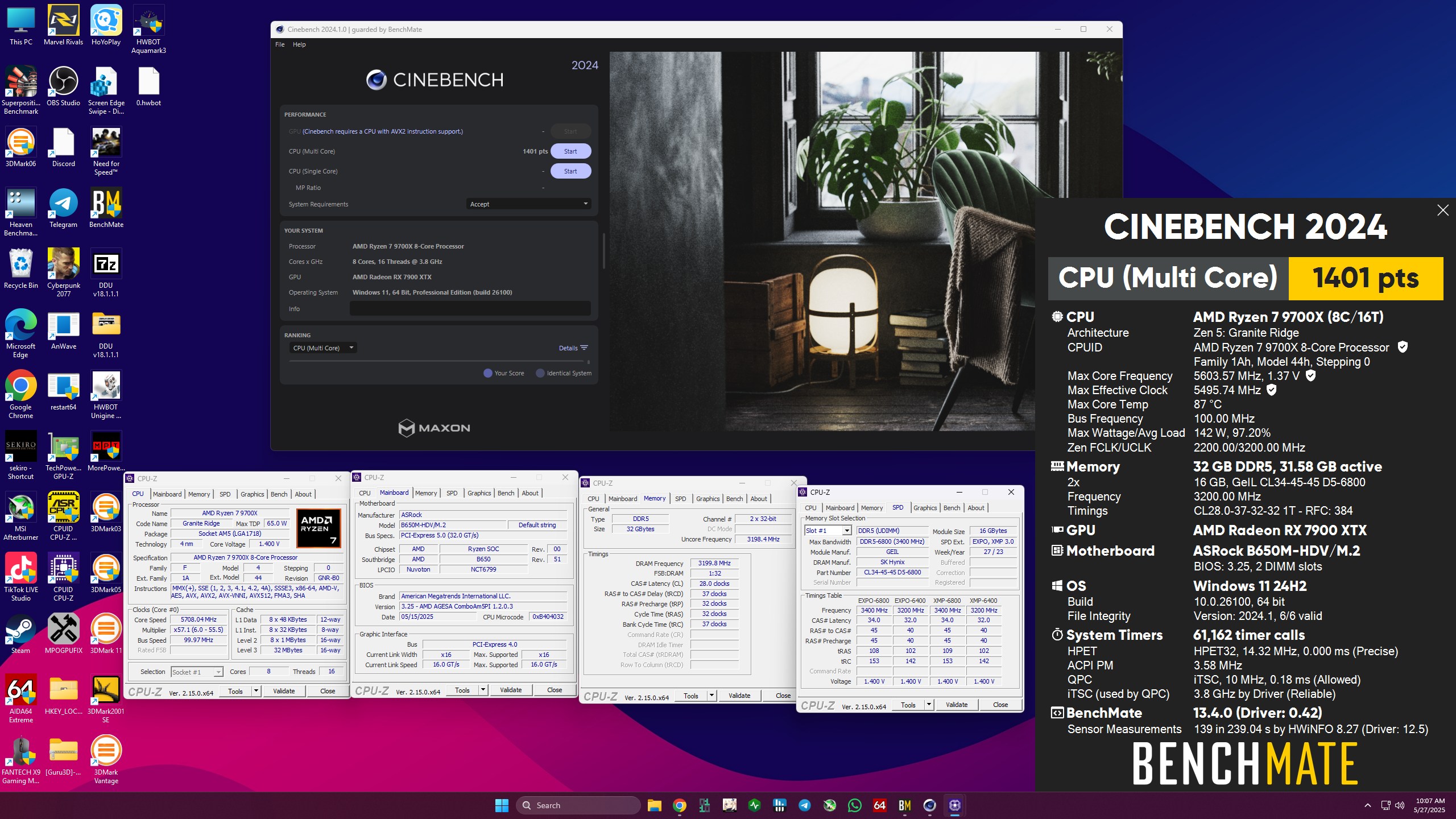Open AIDA64 from the taskbar
The height and width of the screenshot is (819, 1456).
pyautogui.click(x=879, y=805)
